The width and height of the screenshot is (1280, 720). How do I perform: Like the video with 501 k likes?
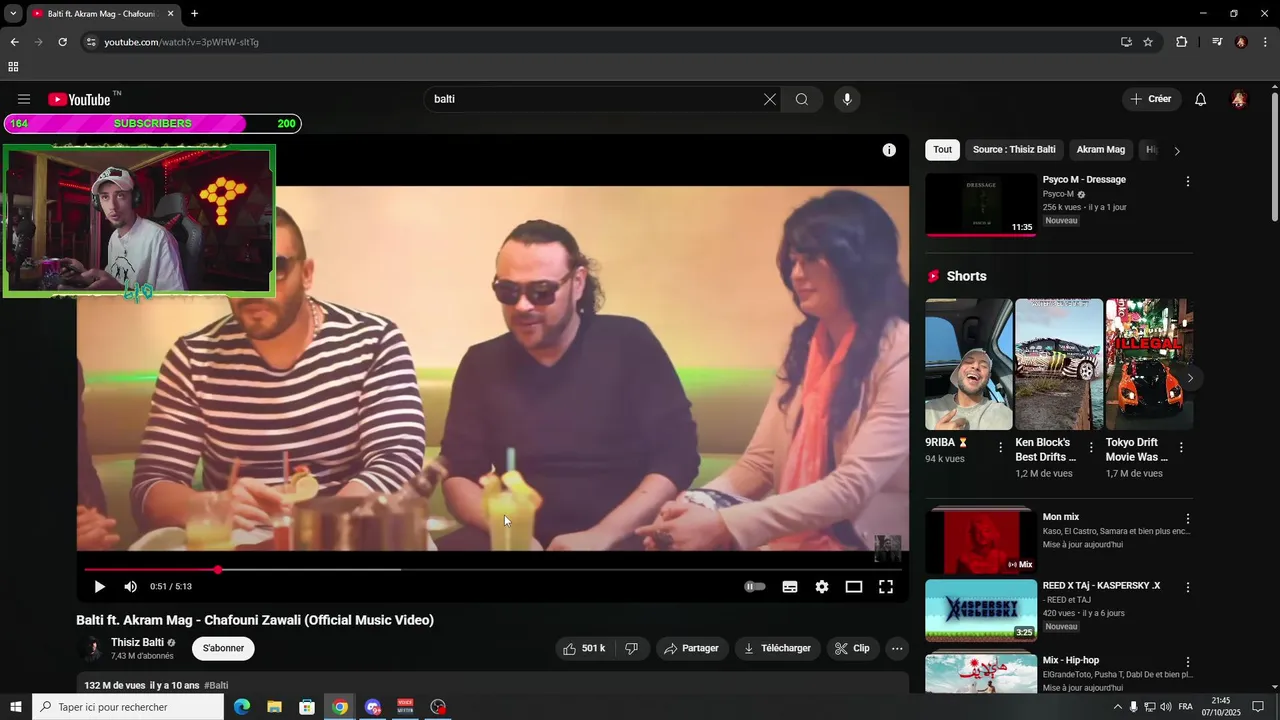click(585, 648)
